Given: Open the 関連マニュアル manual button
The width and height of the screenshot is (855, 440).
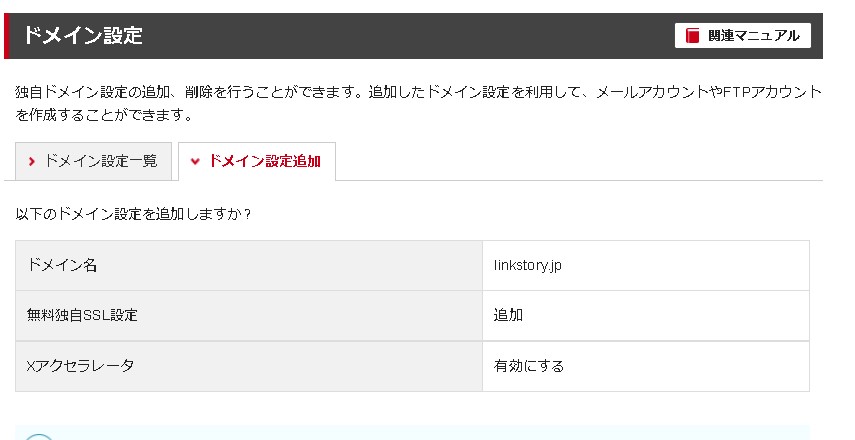Looking at the screenshot, I should click(742, 36).
